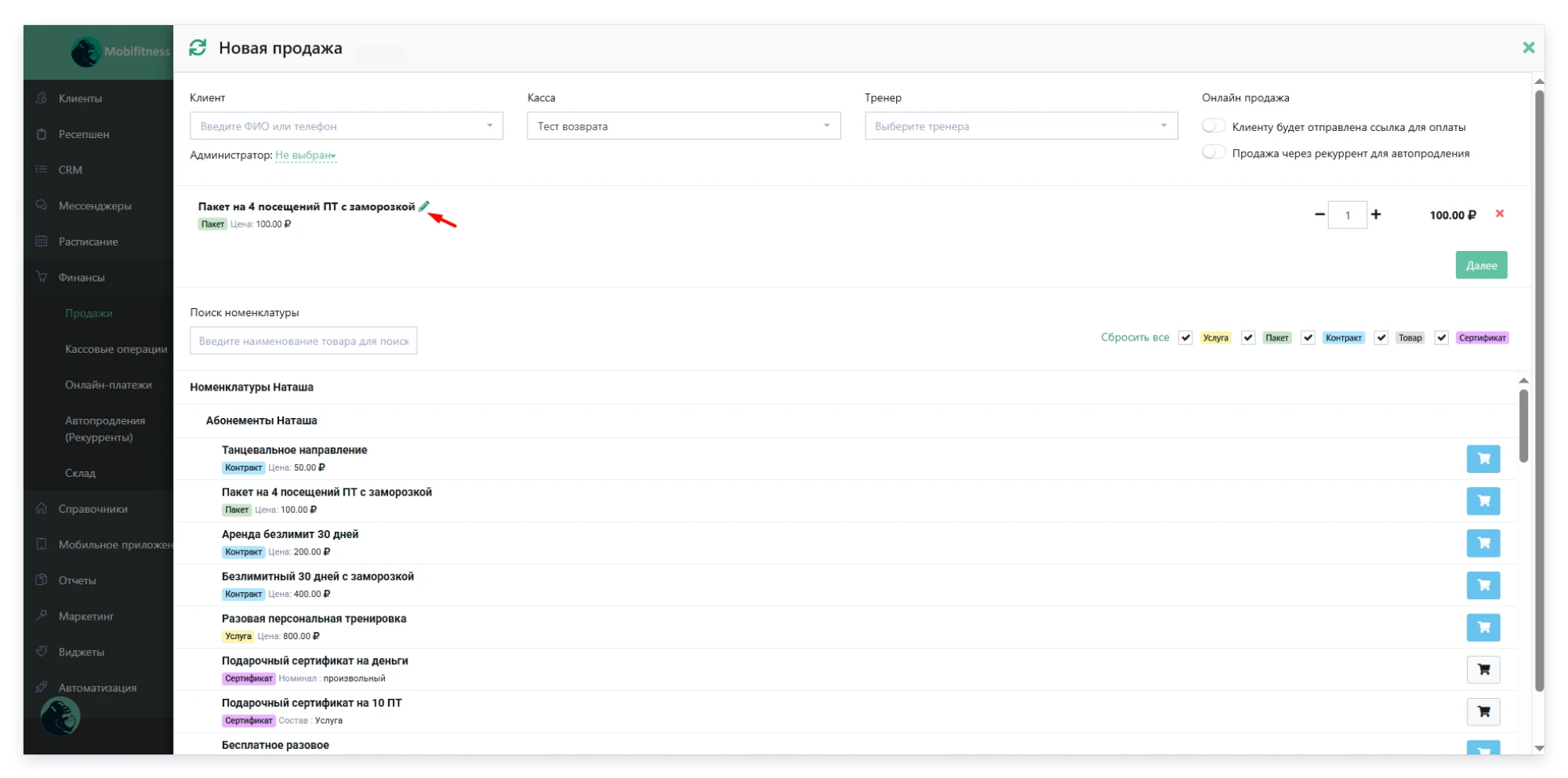Add Подарочный сертификат на 10 ПТ to cart
Viewport: 1568px width, 778px height.
pos(1483,712)
